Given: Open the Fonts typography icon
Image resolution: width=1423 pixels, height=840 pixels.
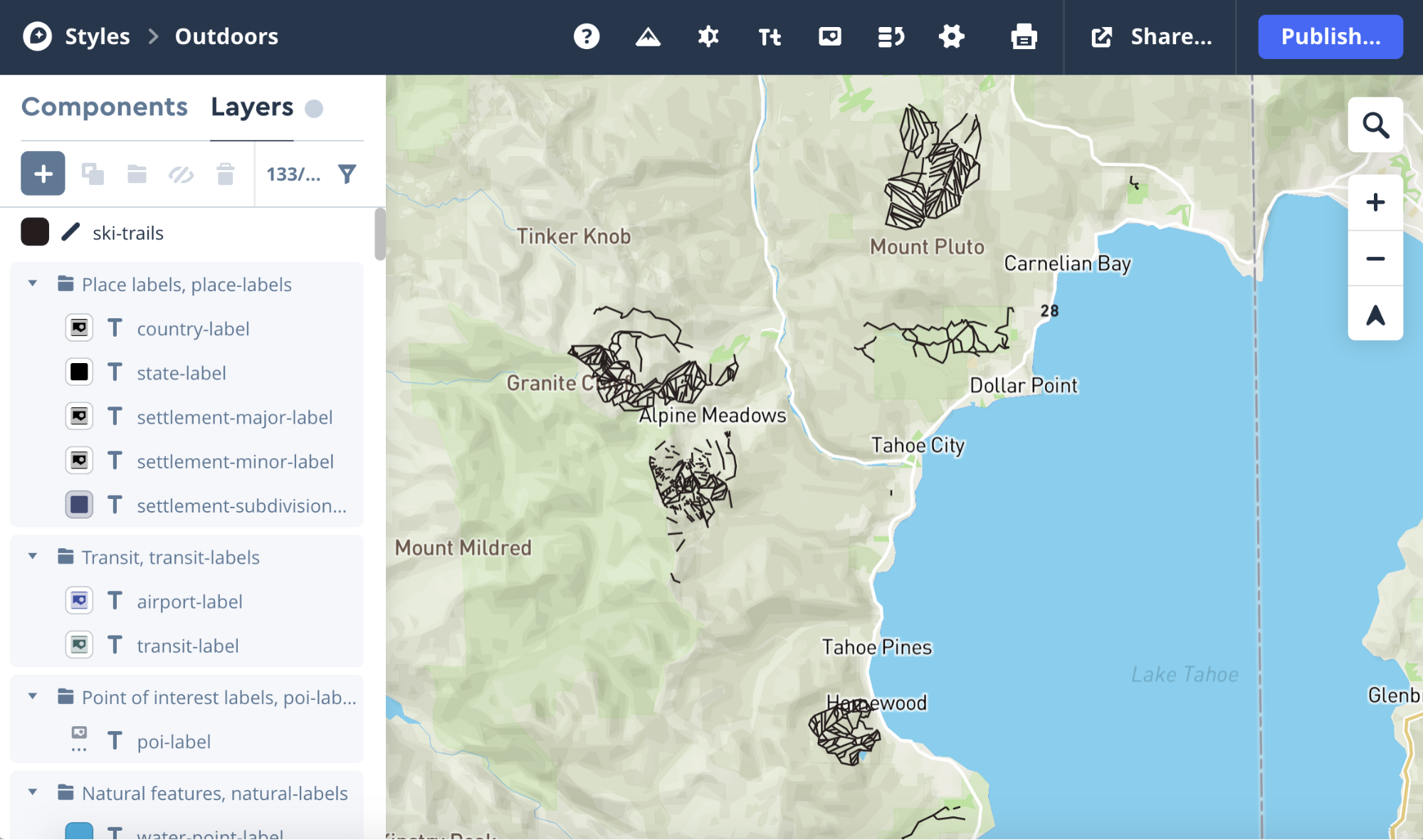Looking at the screenshot, I should point(770,36).
